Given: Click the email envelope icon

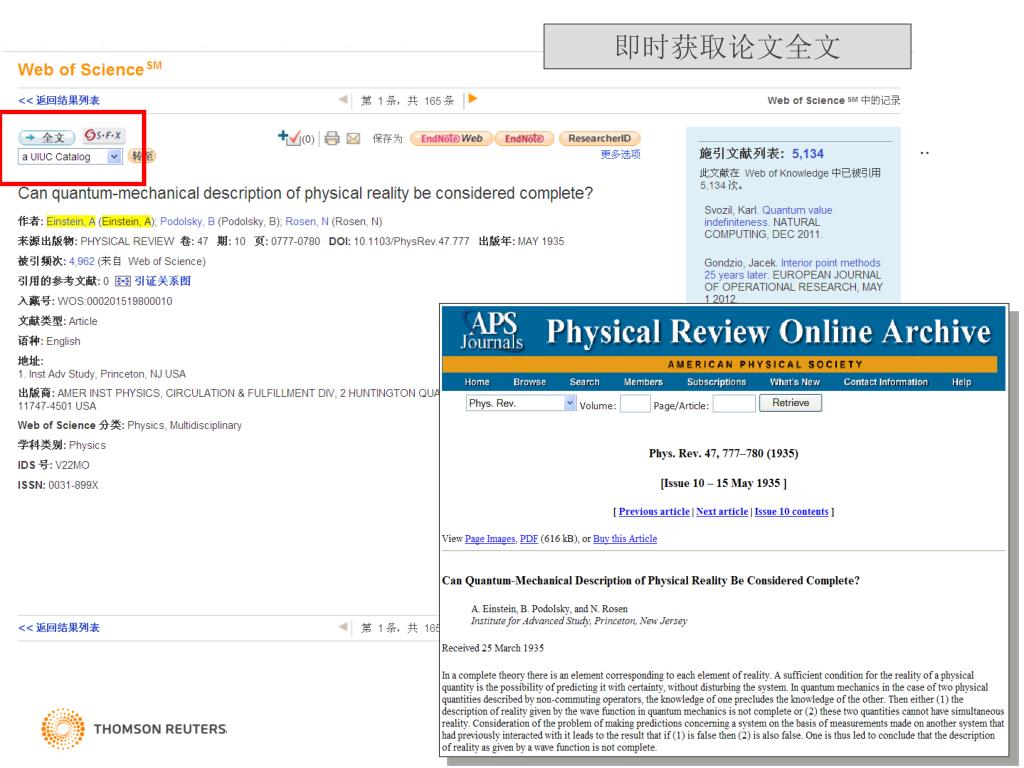Looking at the screenshot, I should (x=353, y=138).
